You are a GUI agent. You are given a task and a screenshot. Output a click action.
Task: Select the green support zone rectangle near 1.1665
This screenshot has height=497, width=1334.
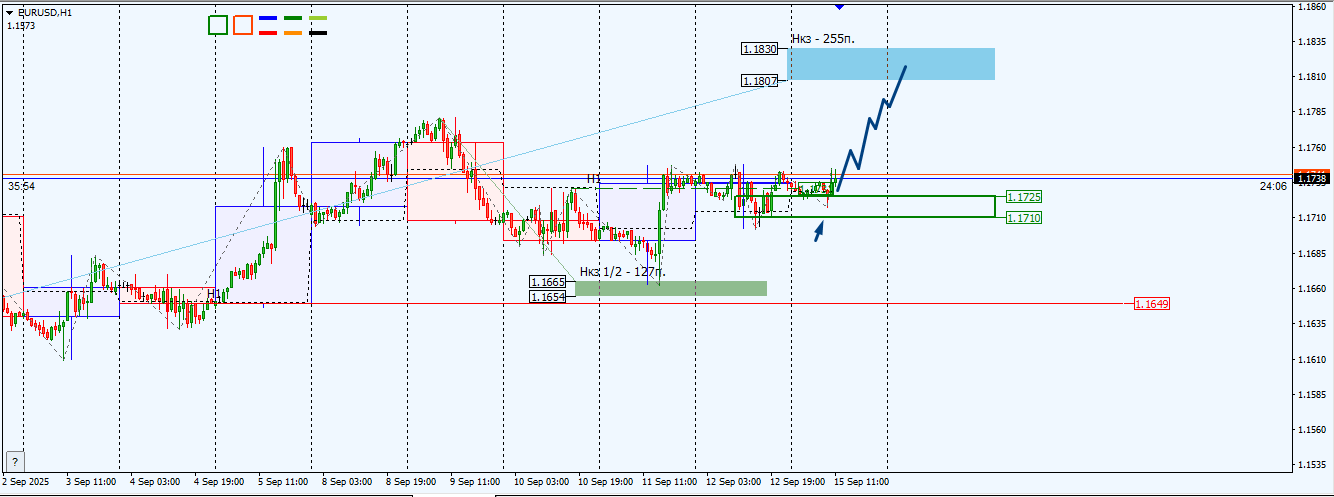coord(671,288)
